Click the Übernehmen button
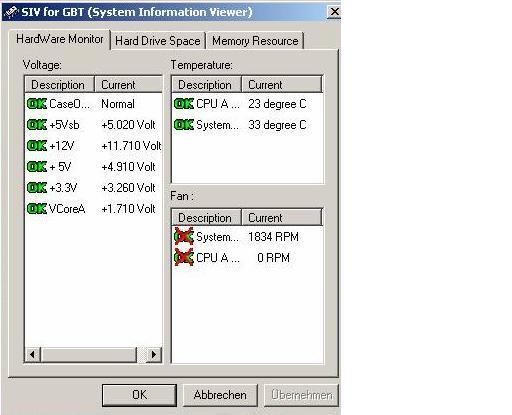The height and width of the screenshot is (415, 512). (301, 395)
